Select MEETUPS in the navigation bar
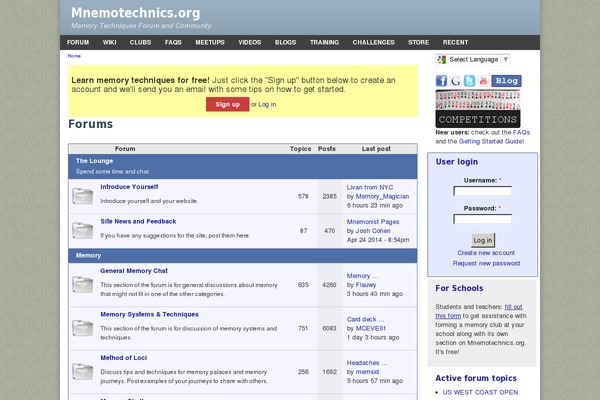Viewport: 600px width, 400px height. click(x=210, y=42)
